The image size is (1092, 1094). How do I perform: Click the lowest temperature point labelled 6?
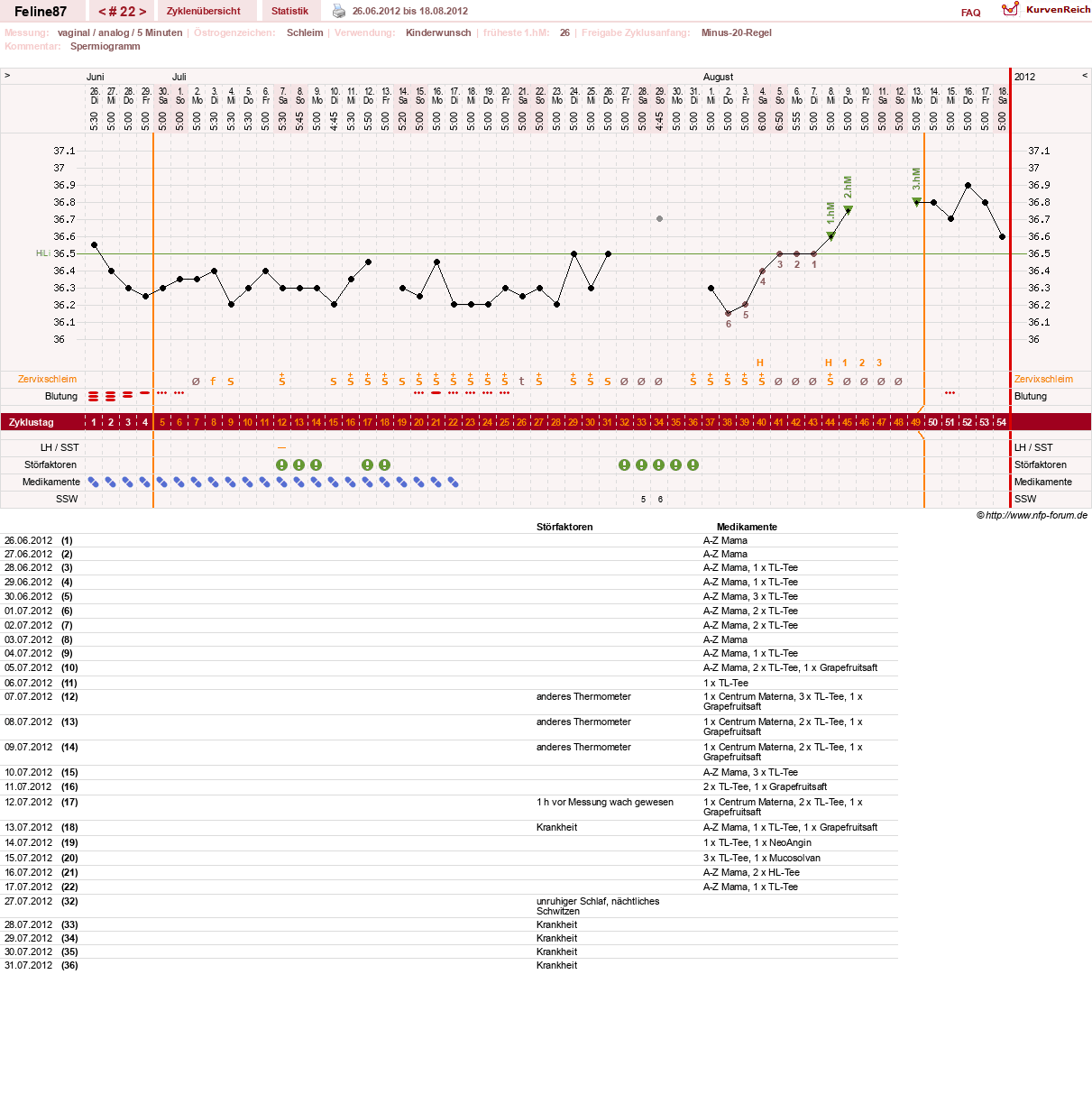(x=729, y=314)
